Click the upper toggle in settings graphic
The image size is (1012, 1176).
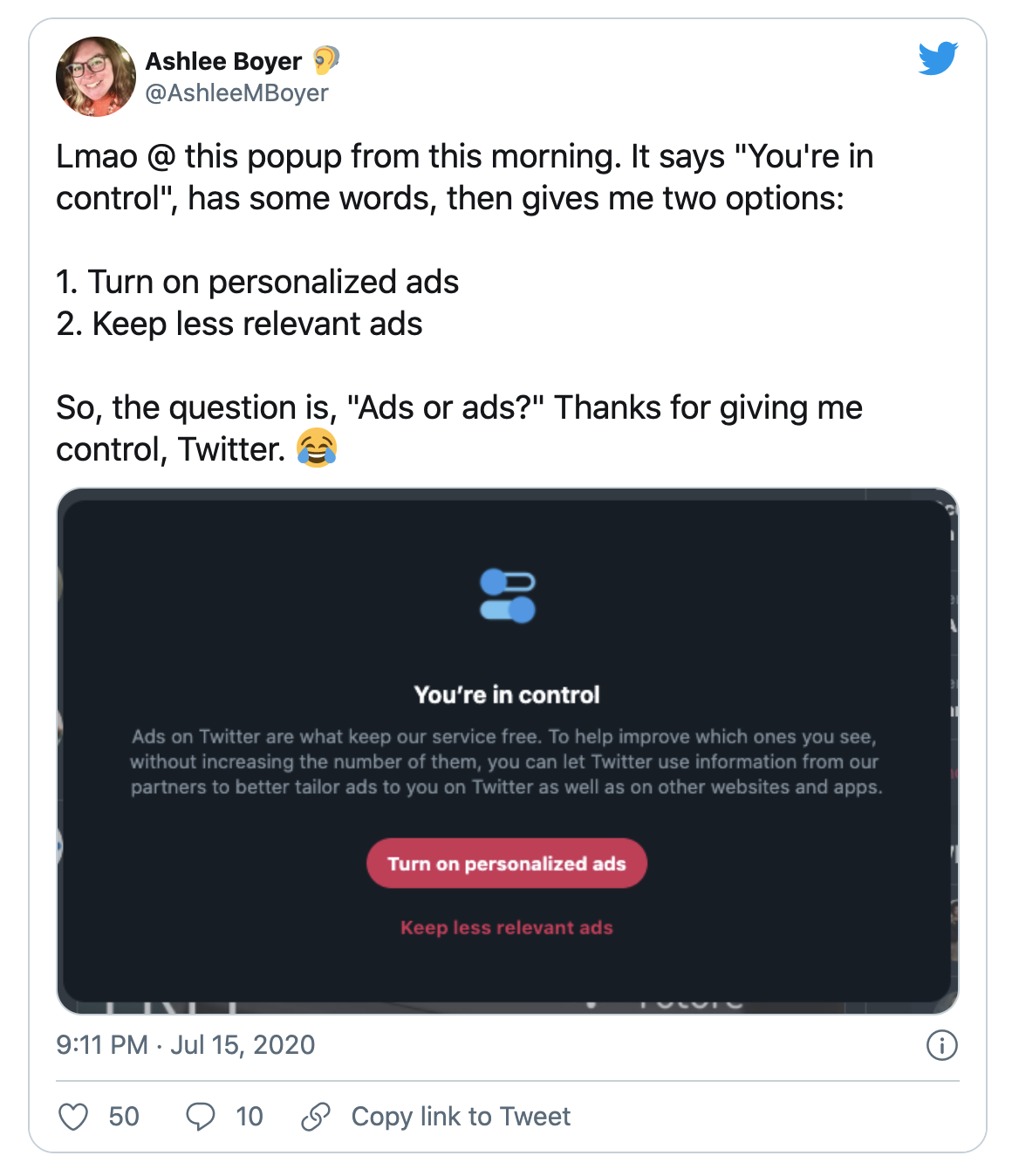coord(508,581)
